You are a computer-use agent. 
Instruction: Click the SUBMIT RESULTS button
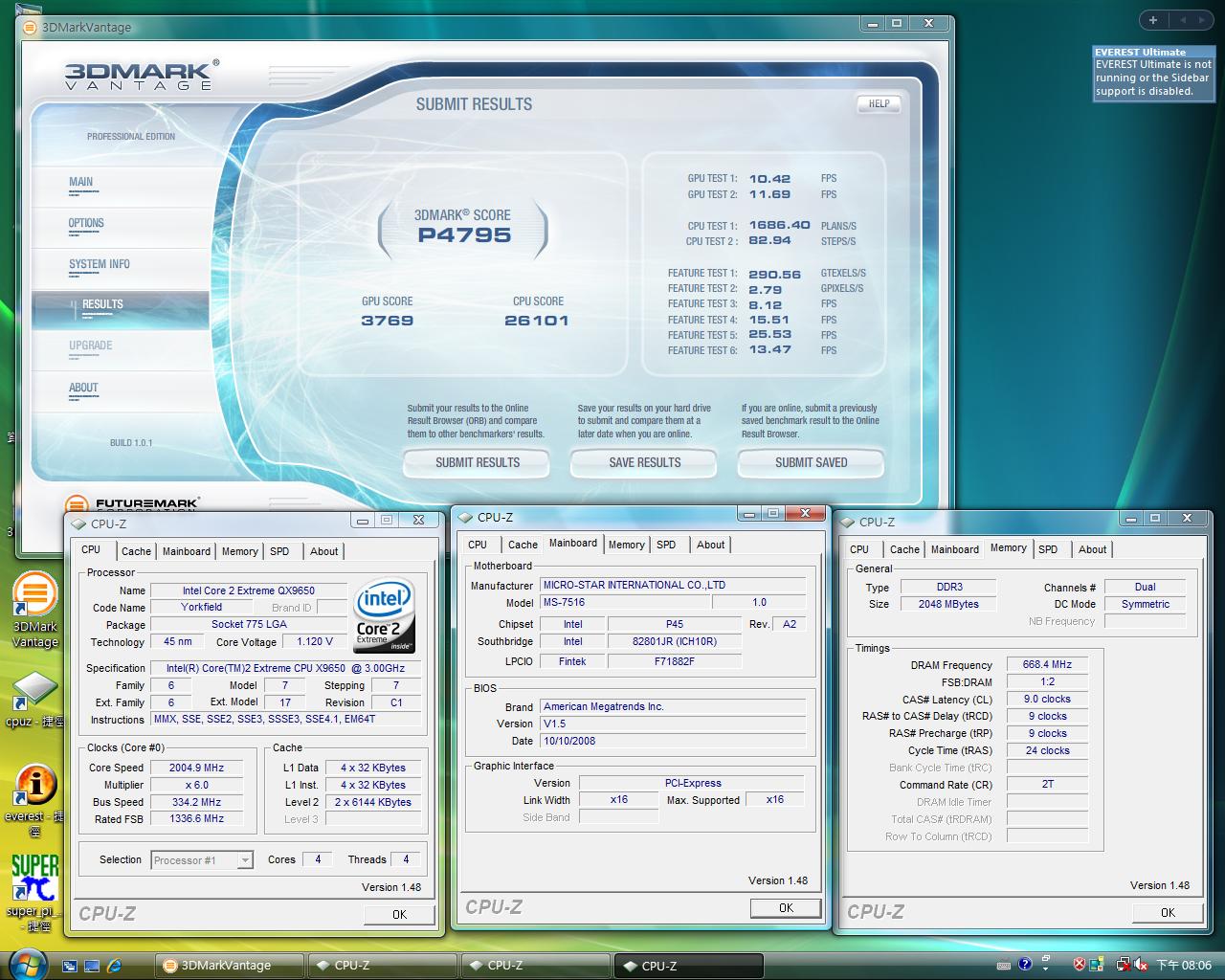coord(477,463)
